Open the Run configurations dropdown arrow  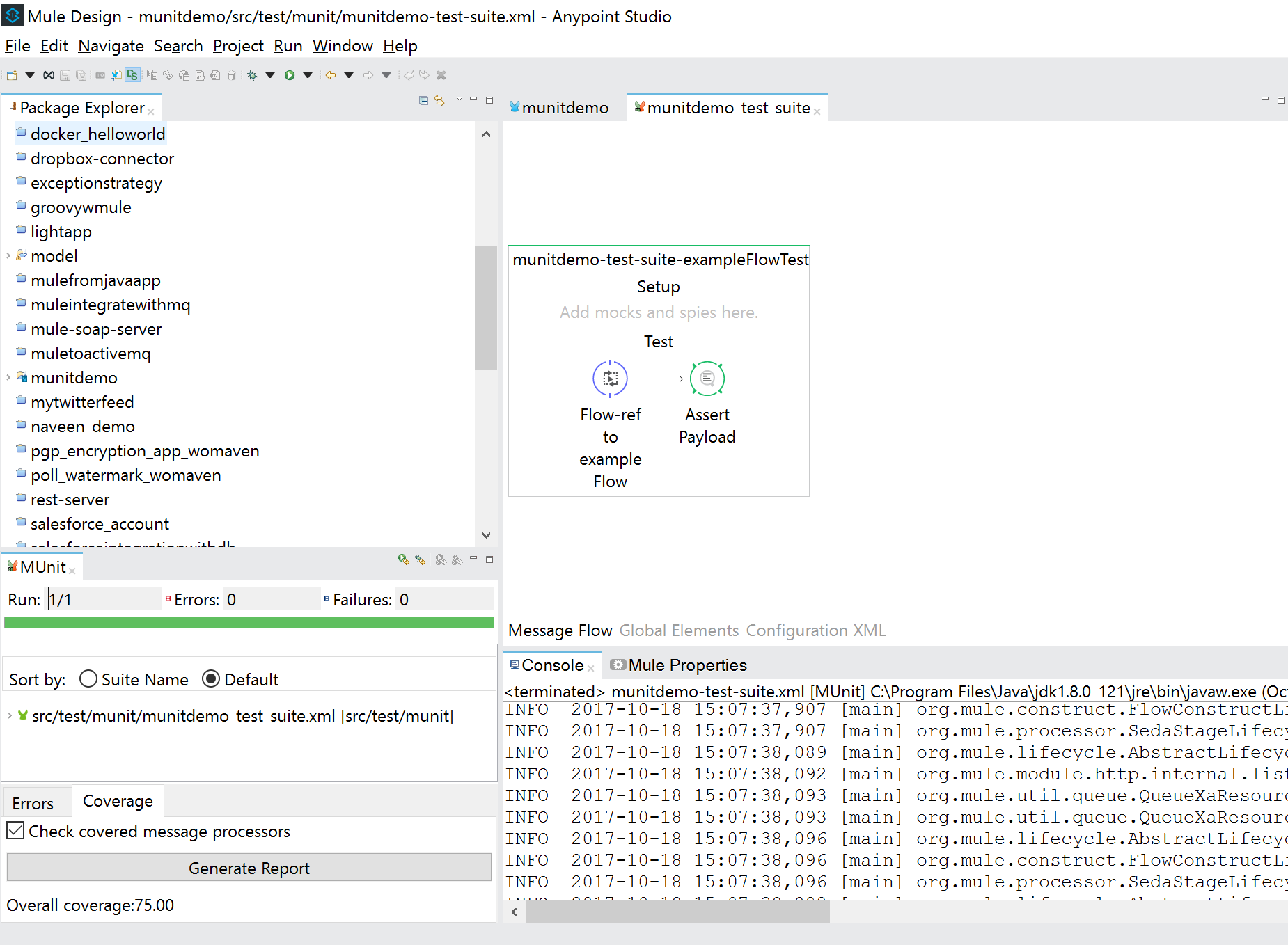click(x=308, y=75)
